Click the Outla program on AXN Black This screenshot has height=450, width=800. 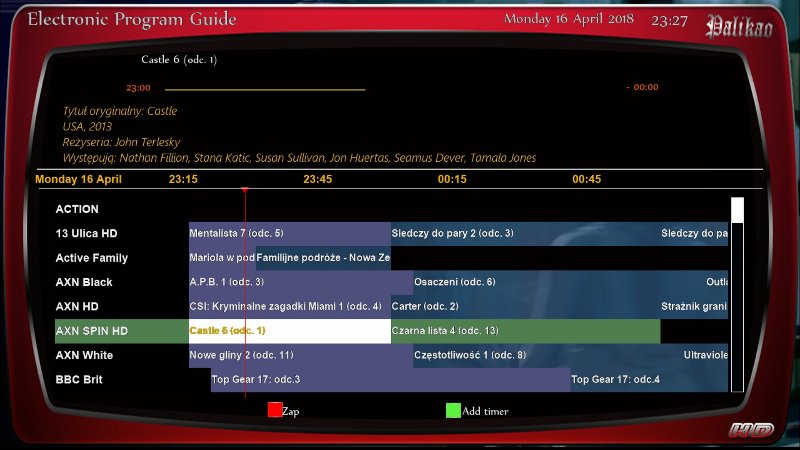tap(716, 282)
